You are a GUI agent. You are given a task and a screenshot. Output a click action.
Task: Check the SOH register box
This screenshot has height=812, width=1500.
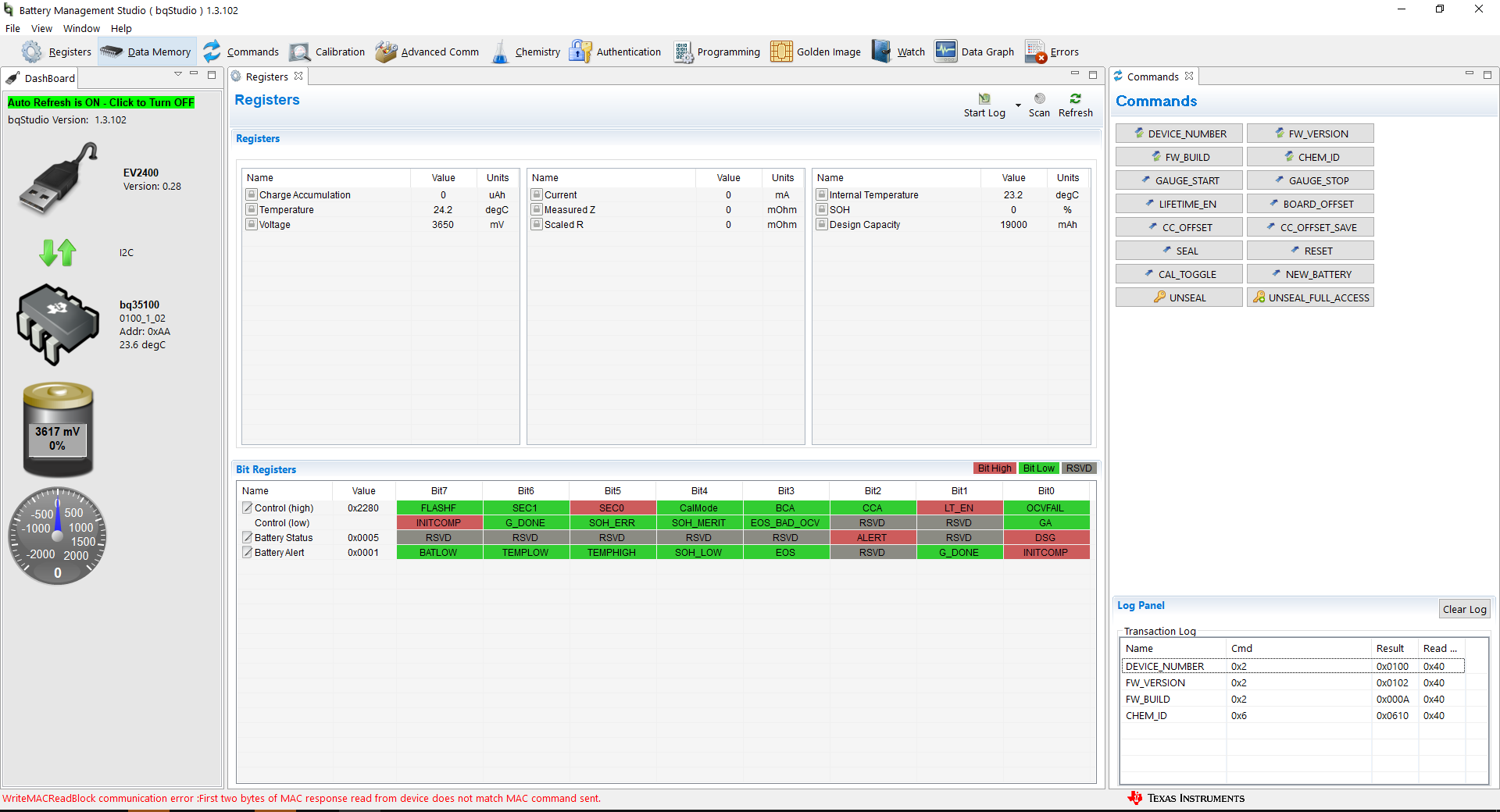(822, 209)
